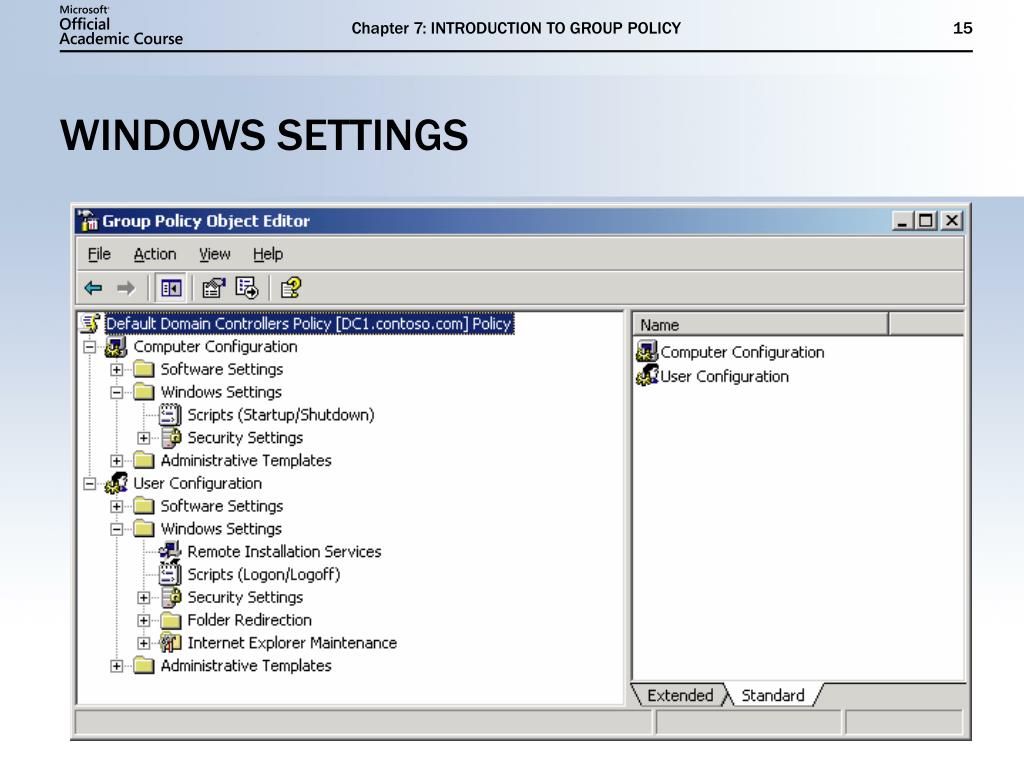Viewport: 1024px width, 768px height.
Task: Select the Computer Configuration tree label
Action: [216, 347]
